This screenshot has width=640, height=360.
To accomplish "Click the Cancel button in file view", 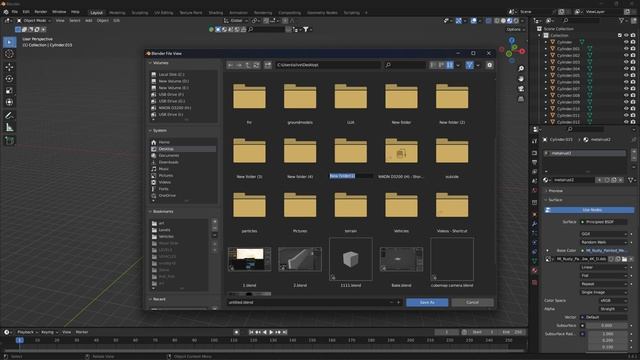I will [x=472, y=302].
